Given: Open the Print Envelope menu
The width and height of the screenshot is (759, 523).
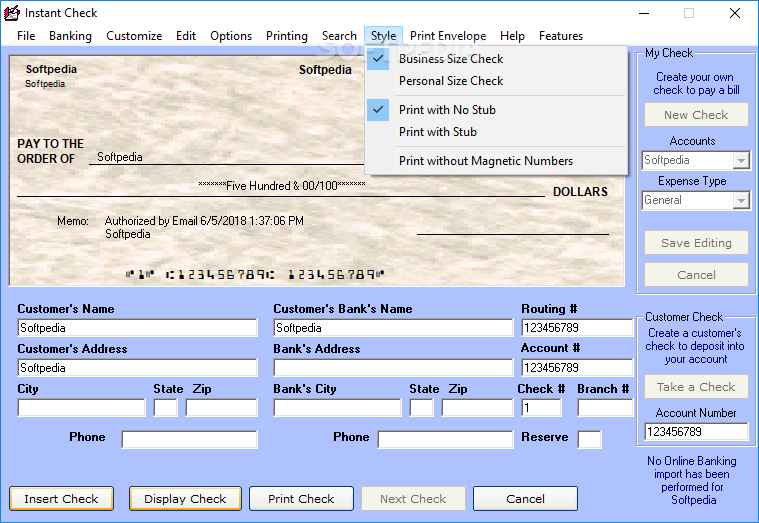Looking at the screenshot, I should pos(448,36).
